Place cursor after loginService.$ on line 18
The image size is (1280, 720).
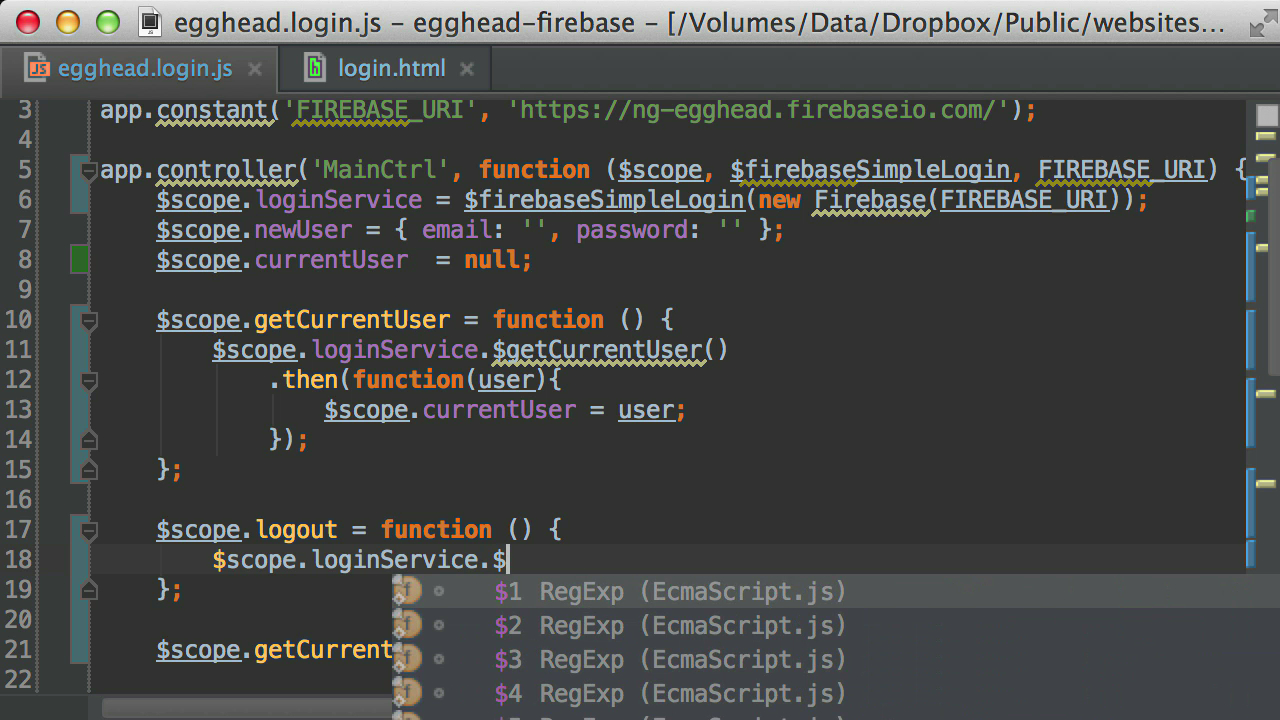click(x=510, y=560)
